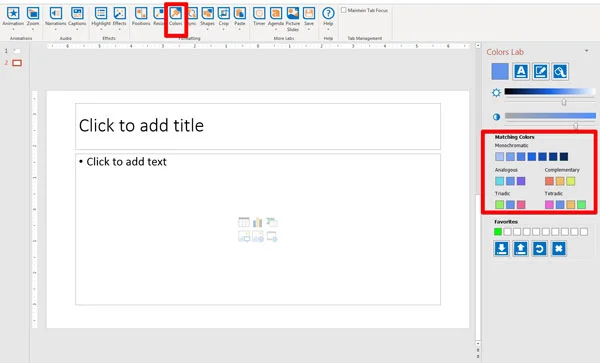Click the 'Click to add title' placeholder
Image resolution: width=600 pixels, height=363 pixels.
coord(258,126)
